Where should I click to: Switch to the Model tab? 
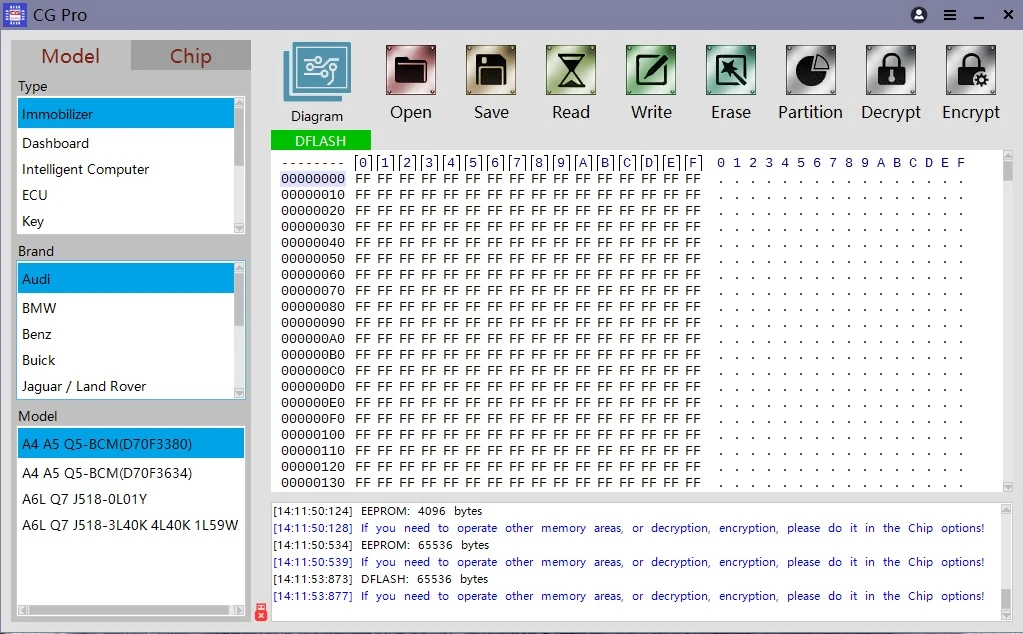(70, 56)
